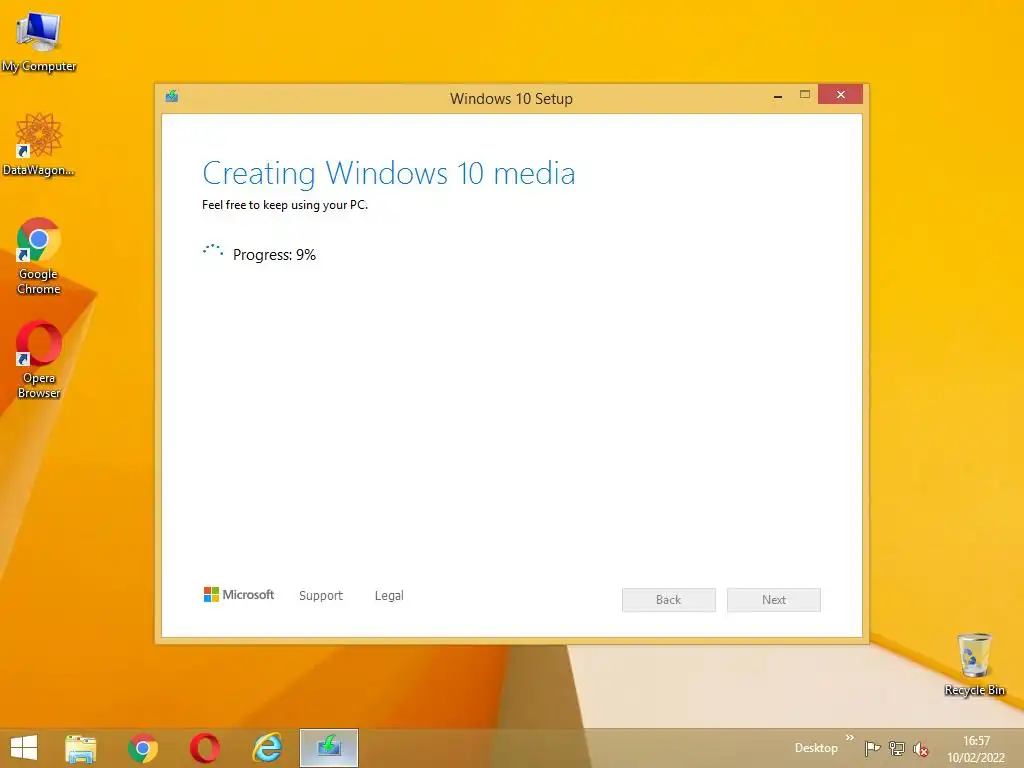Open the Recycle Bin icon
Viewport: 1024px width, 768px height.
[x=974, y=664]
